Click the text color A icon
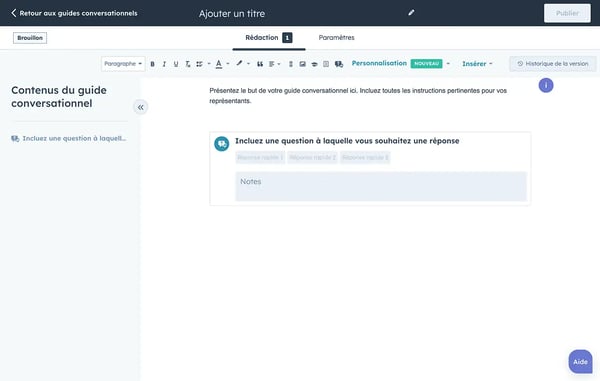 [x=219, y=64]
